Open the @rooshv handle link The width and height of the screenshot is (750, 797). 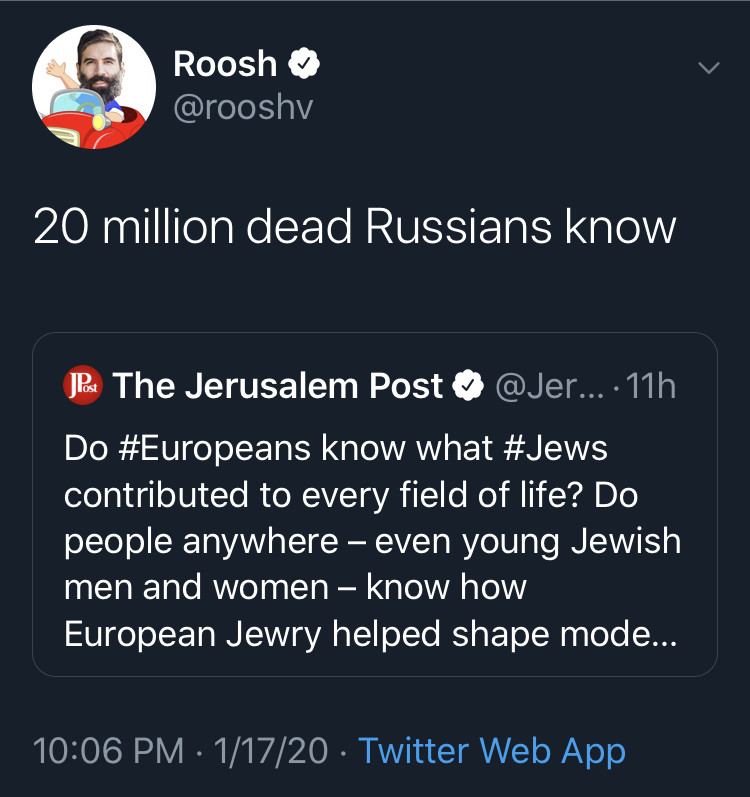[243, 107]
